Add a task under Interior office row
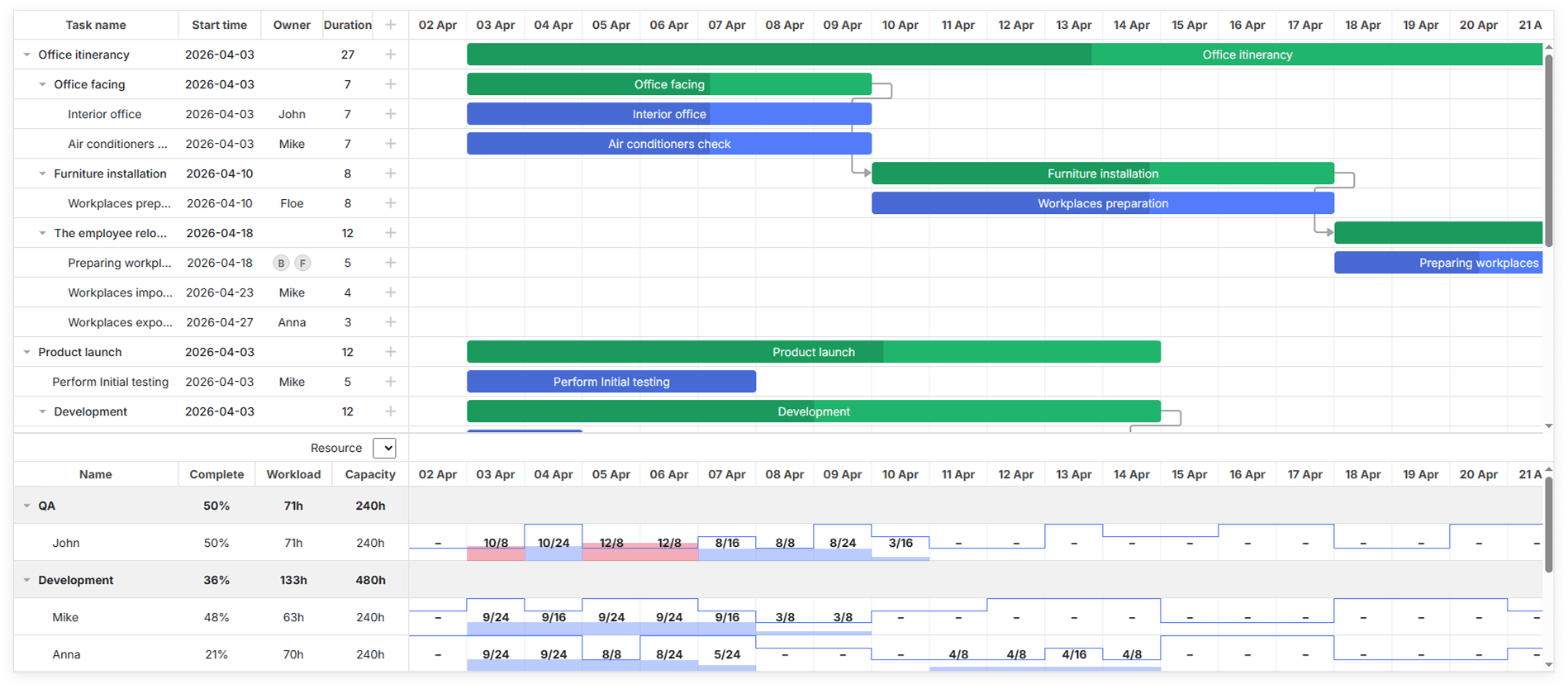 tap(391, 114)
